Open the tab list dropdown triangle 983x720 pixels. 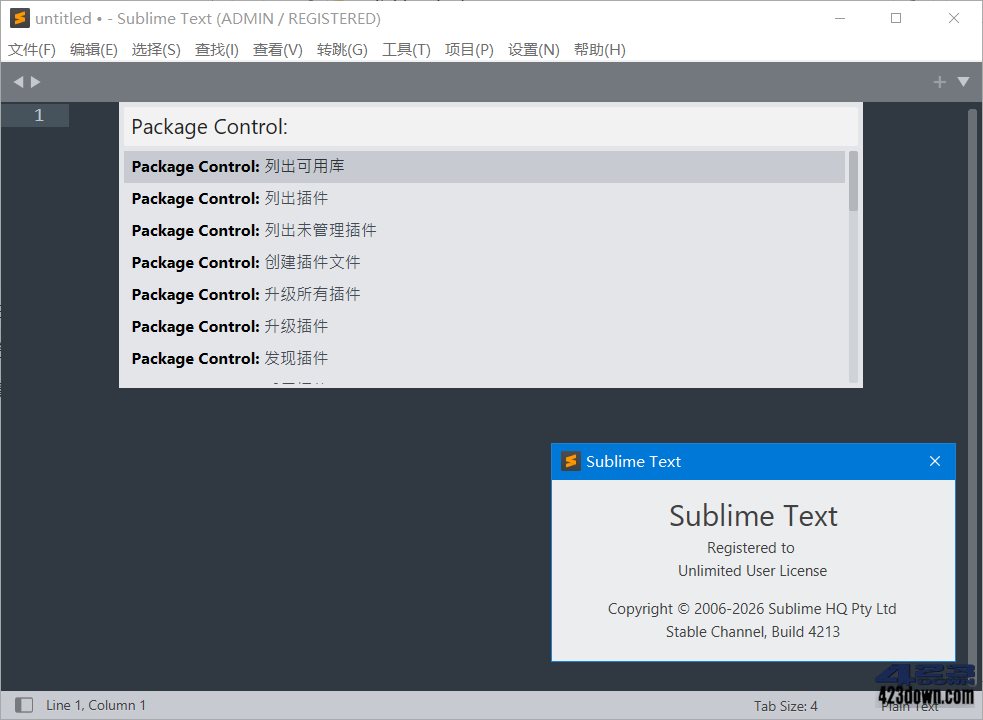pos(964,82)
